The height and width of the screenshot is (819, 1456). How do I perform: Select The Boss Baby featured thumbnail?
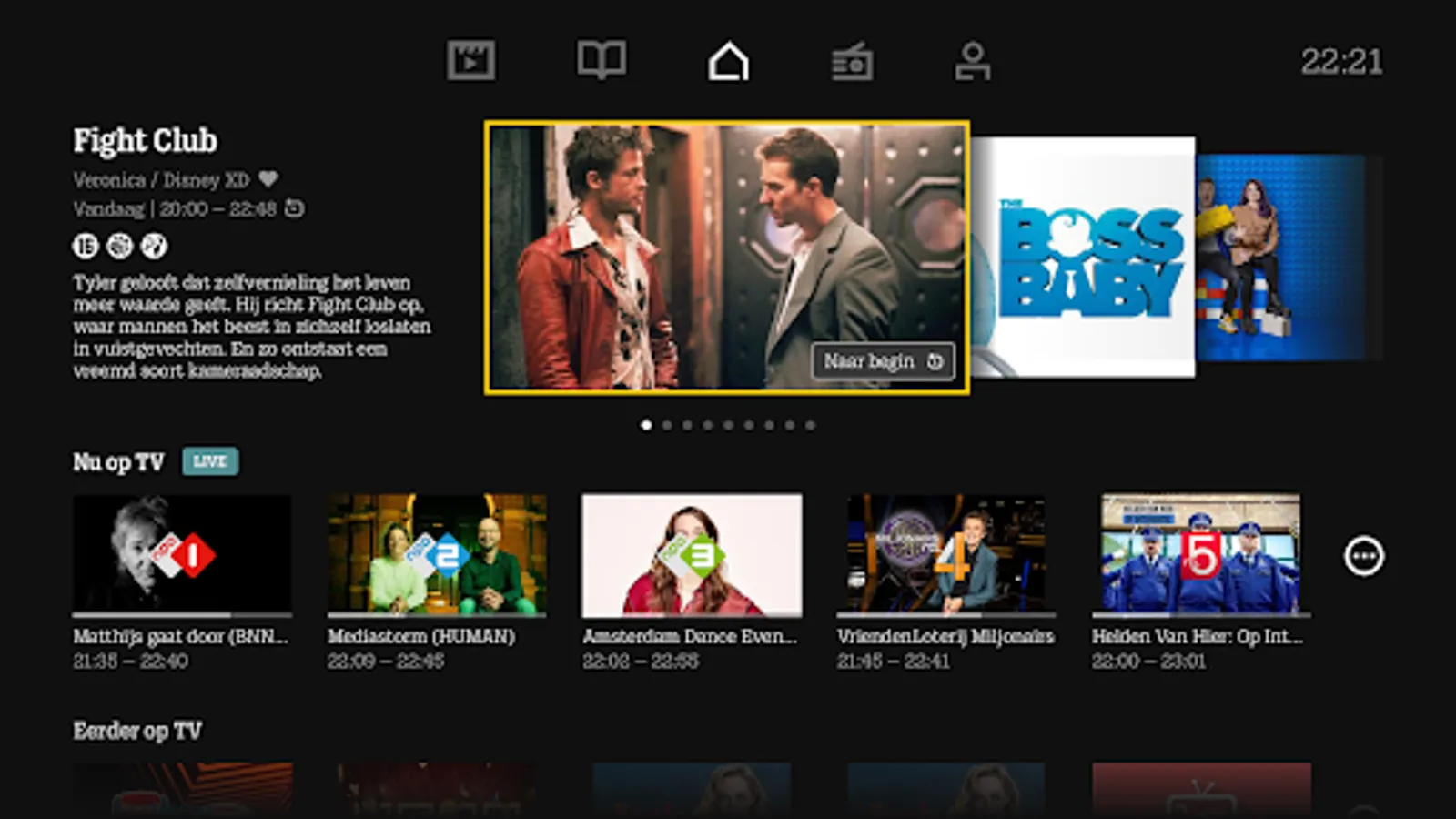[x=1083, y=257]
